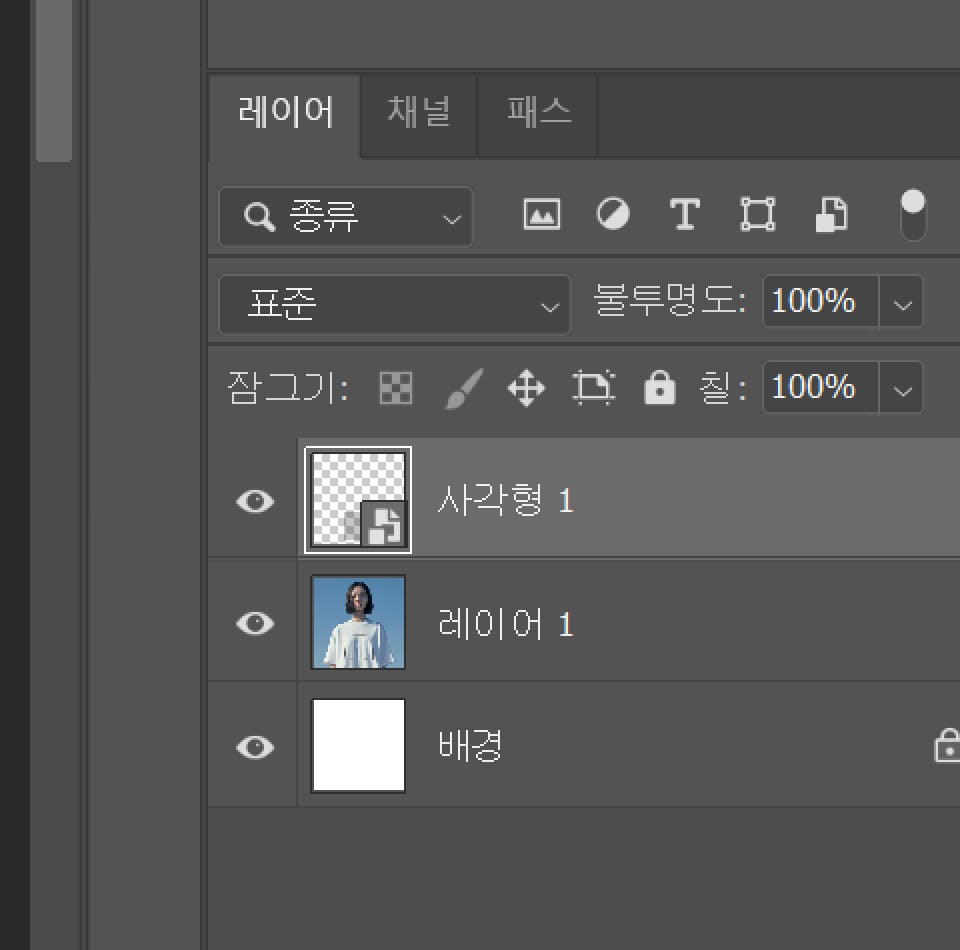Lock all padlock icon
960x950 pixels.
click(659, 388)
